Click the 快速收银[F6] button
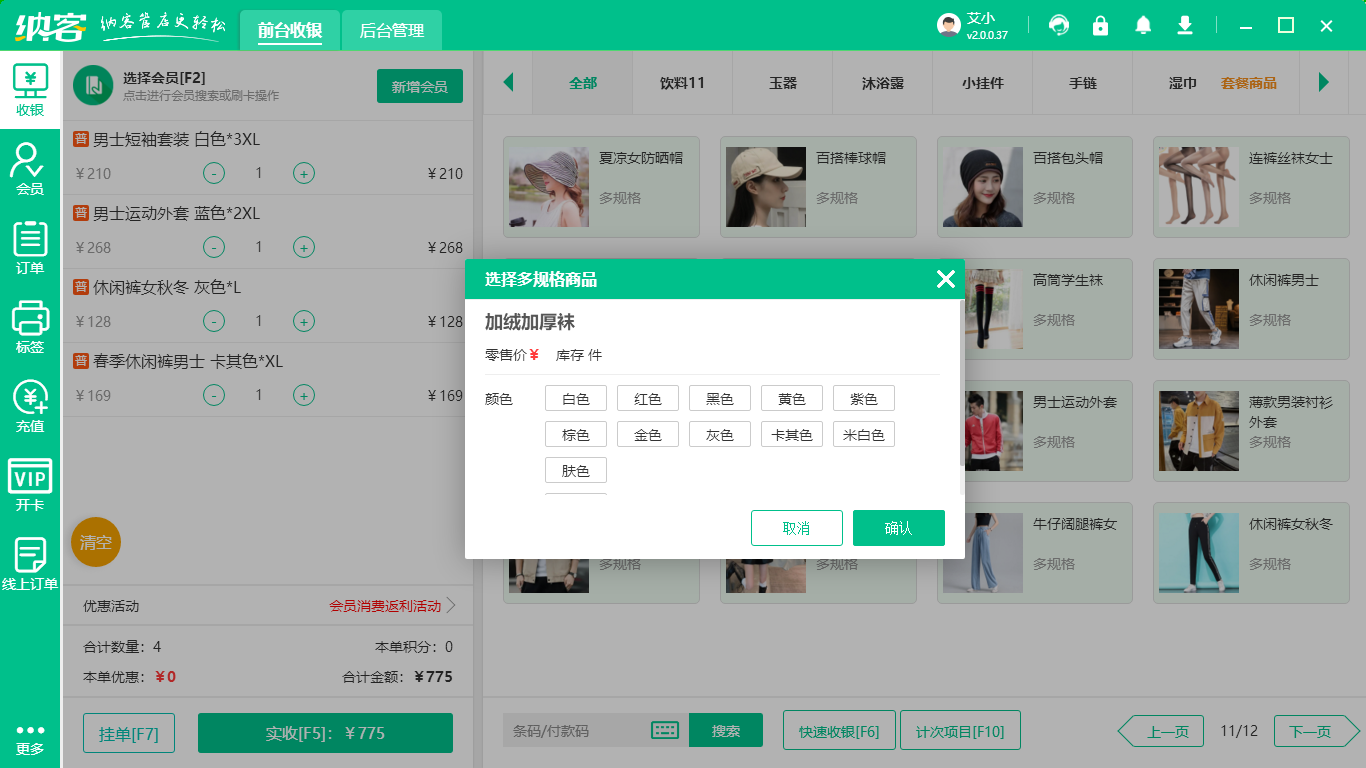The image size is (1366, 768). (x=839, y=730)
